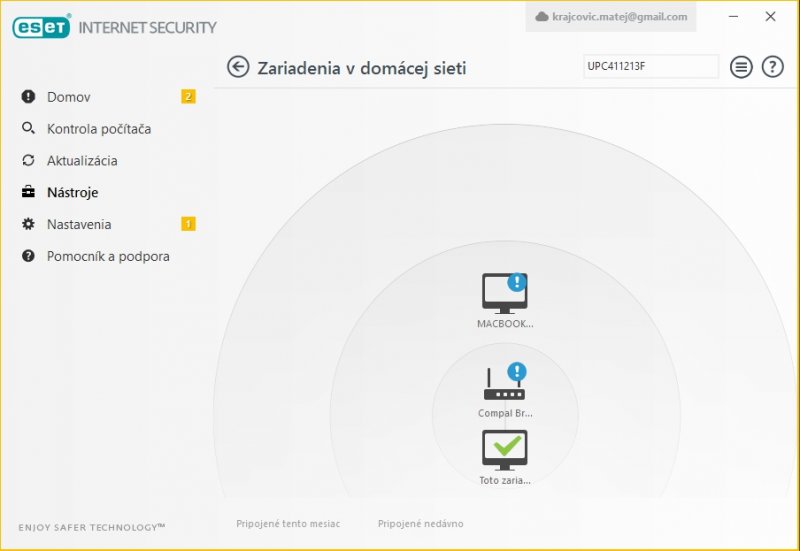The height and width of the screenshot is (551, 800).
Task: Go to Aktualizácia section
Action: point(81,161)
